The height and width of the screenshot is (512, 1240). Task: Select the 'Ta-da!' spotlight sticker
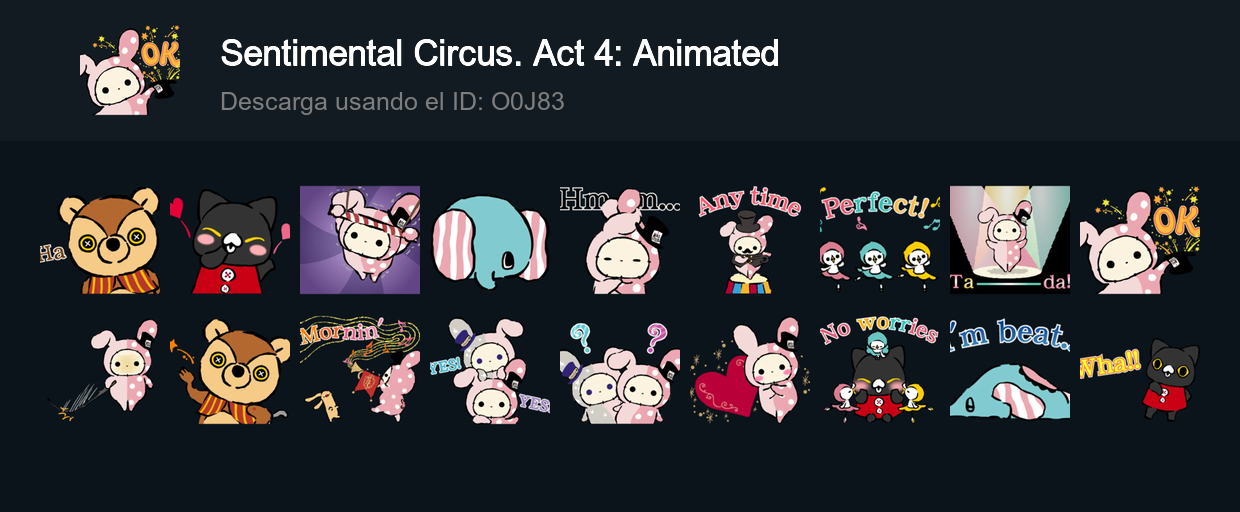tap(1010, 240)
